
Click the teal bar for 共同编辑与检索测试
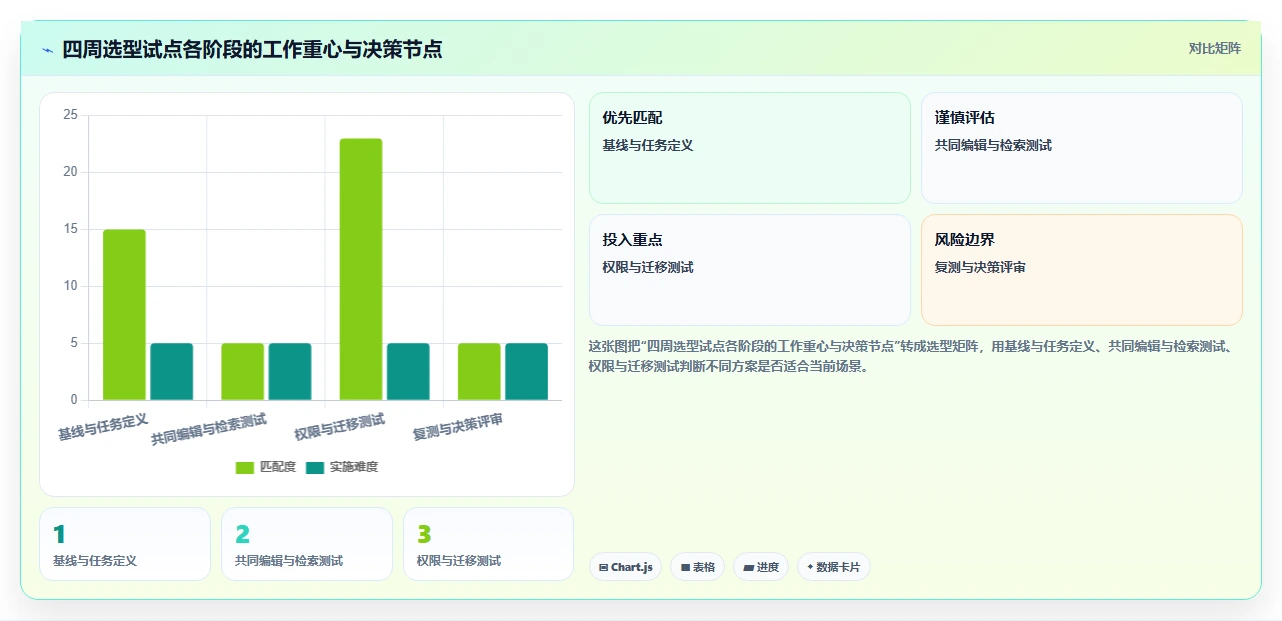click(290, 372)
